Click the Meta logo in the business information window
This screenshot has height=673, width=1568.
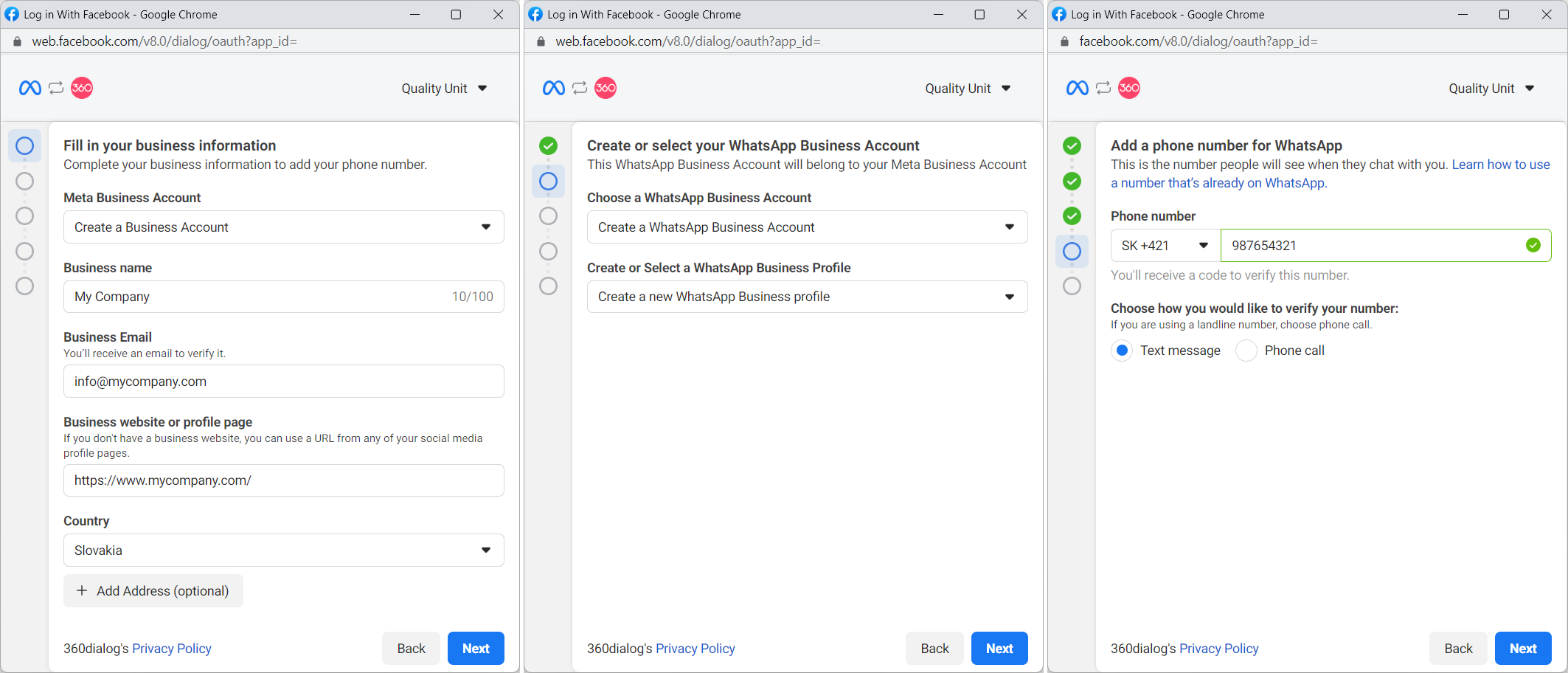(30, 89)
